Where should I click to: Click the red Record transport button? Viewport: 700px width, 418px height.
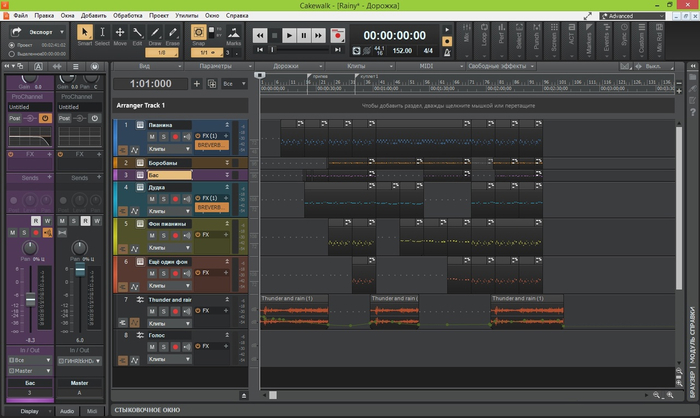337,35
